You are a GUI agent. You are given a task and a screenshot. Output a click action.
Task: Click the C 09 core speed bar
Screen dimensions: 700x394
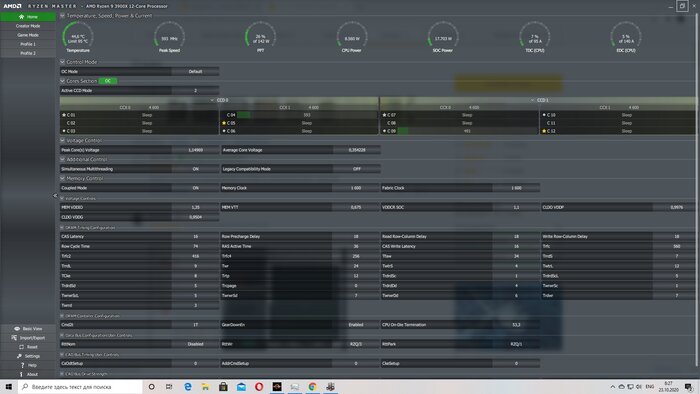(x=467, y=131)
